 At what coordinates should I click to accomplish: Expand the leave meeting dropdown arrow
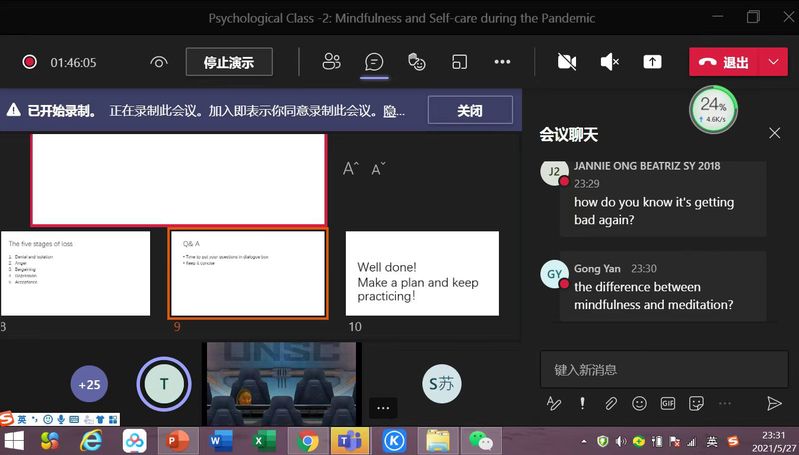click(x=773, y=62)
